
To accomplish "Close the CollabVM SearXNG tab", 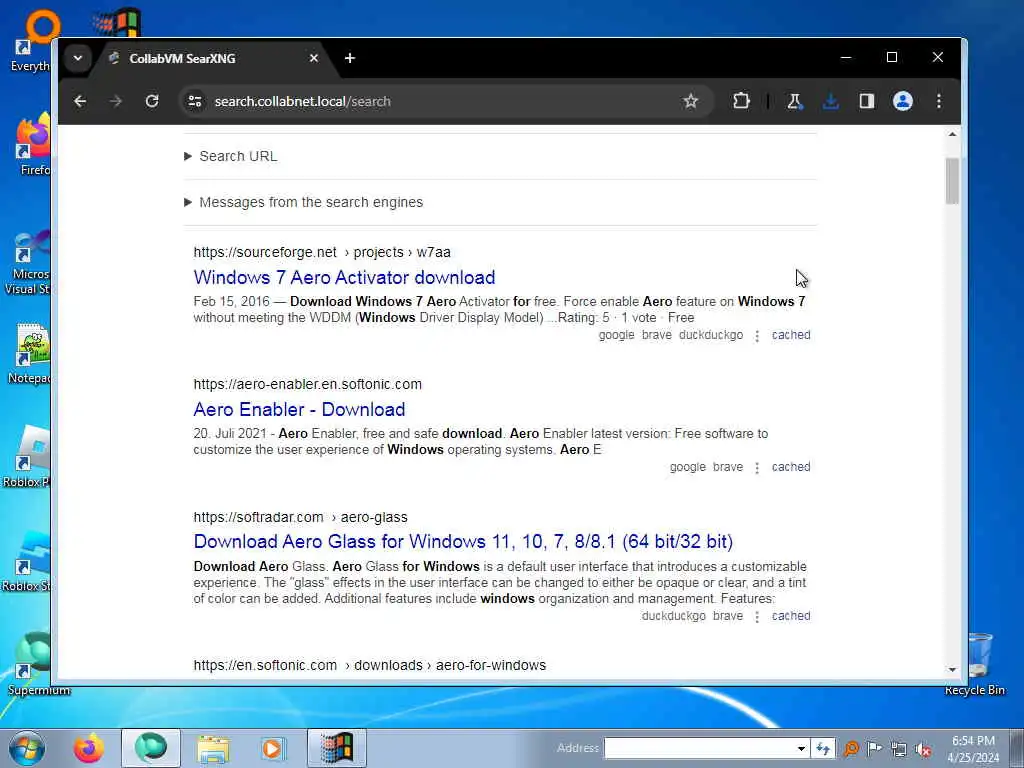I will pos(313,58).
